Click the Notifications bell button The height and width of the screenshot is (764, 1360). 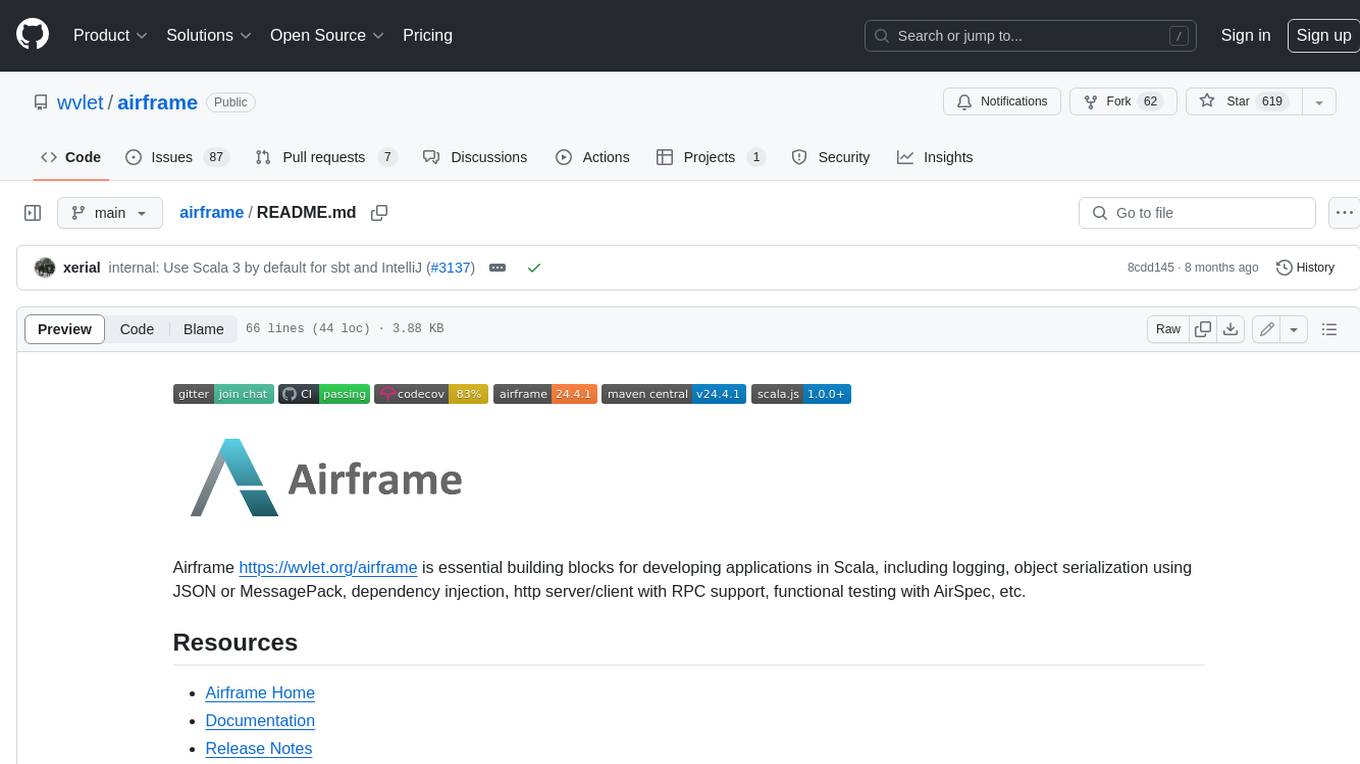click(x=1002, y=101)
